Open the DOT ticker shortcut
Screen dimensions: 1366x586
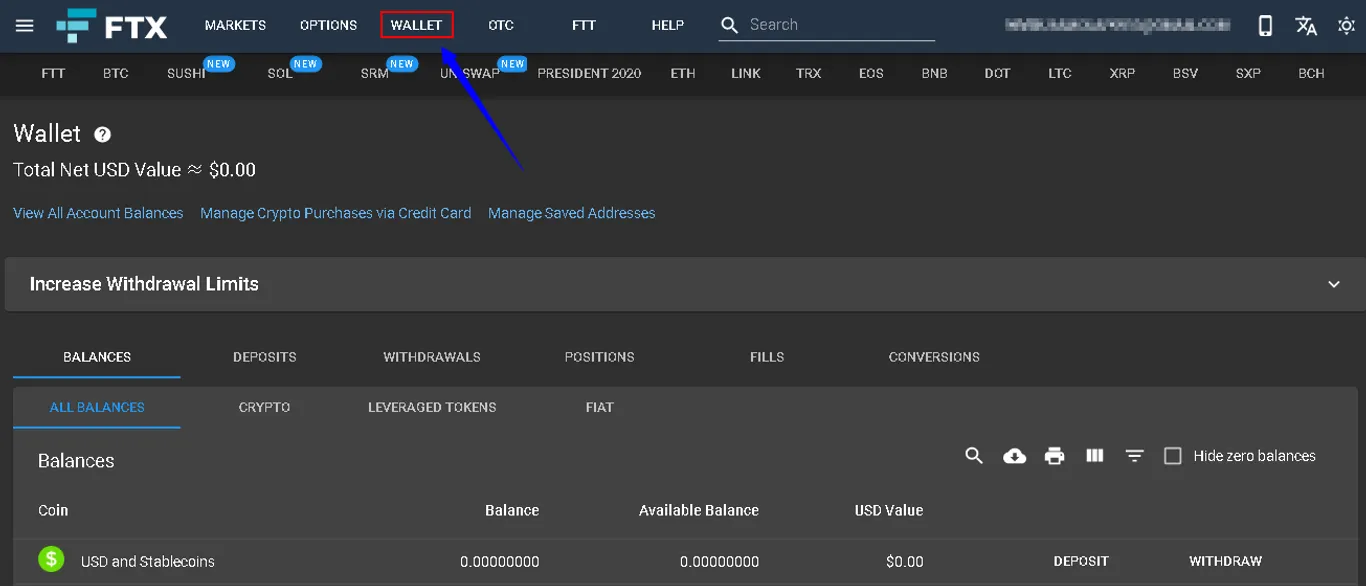[997, 73]
